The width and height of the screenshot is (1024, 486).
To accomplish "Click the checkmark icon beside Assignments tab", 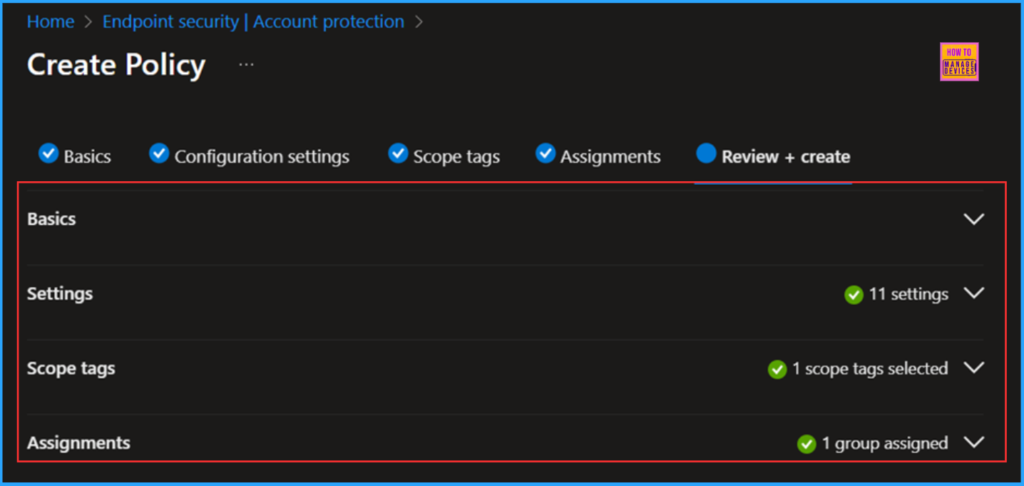I will (x=545, y=154).
